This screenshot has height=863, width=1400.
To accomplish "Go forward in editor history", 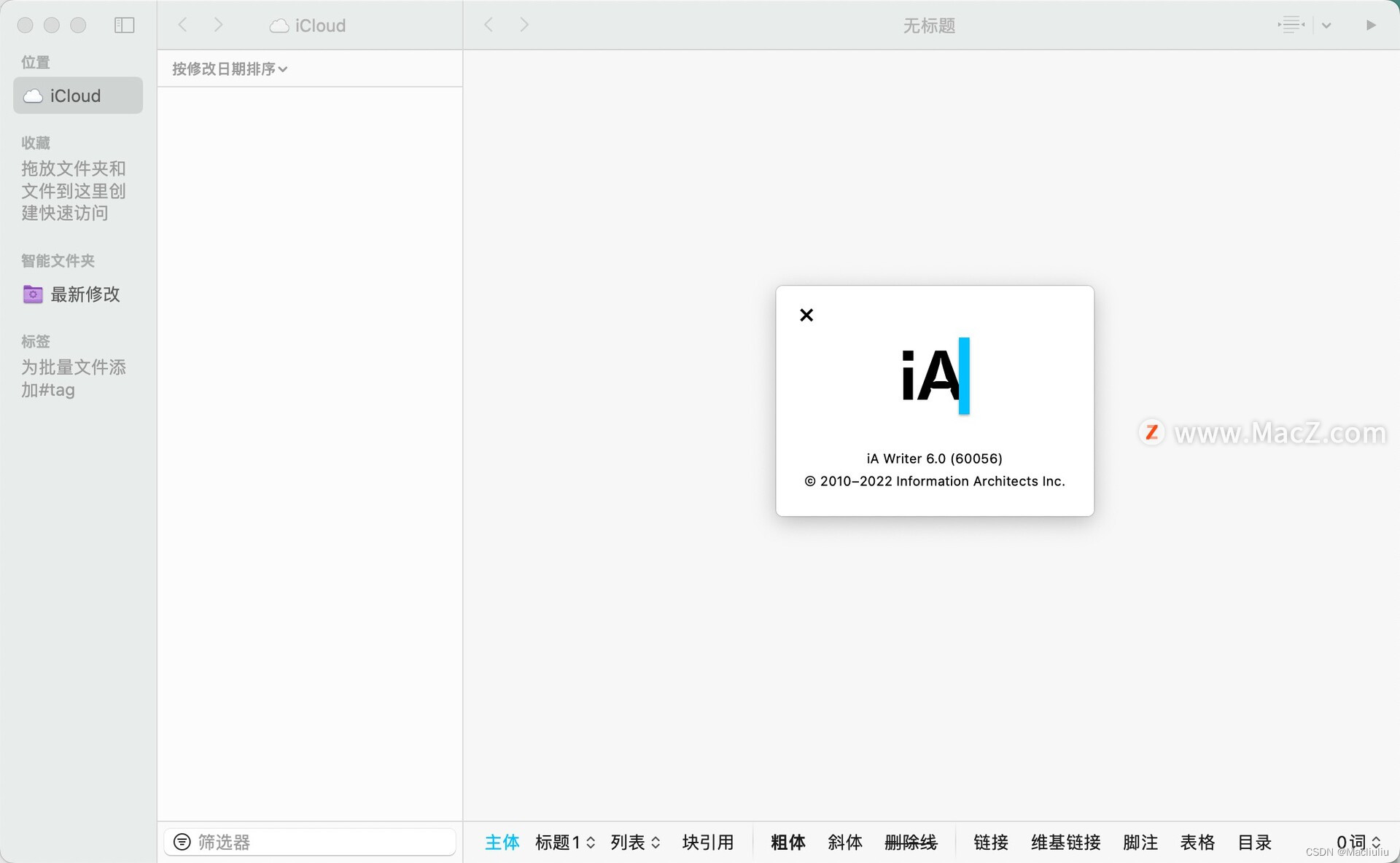I will pyautogui.click(x=524, y=26).
